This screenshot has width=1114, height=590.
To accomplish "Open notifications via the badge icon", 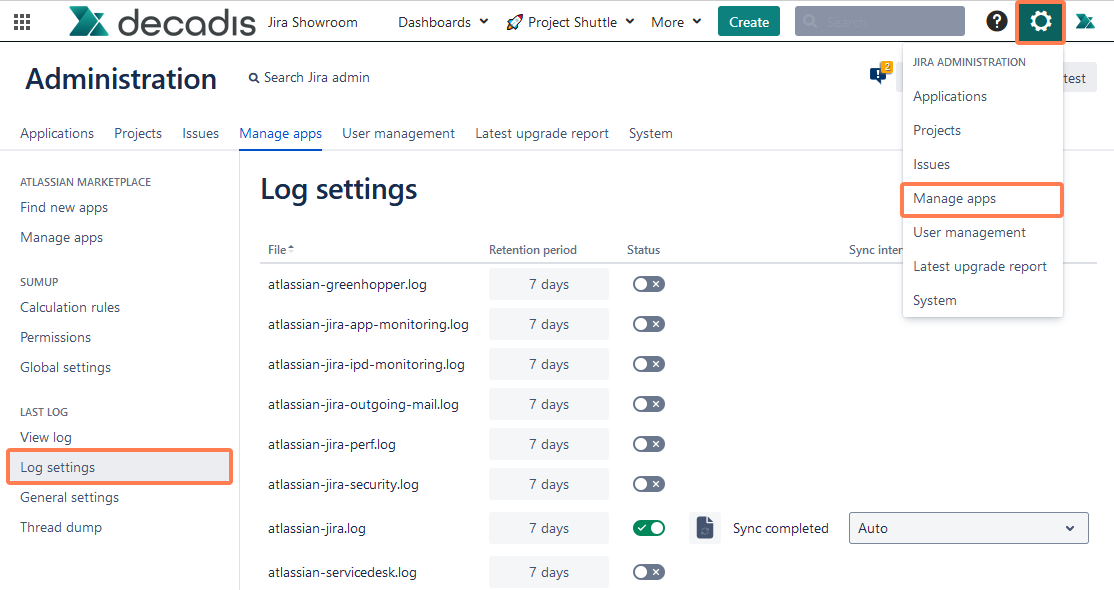I will [879, 74].
